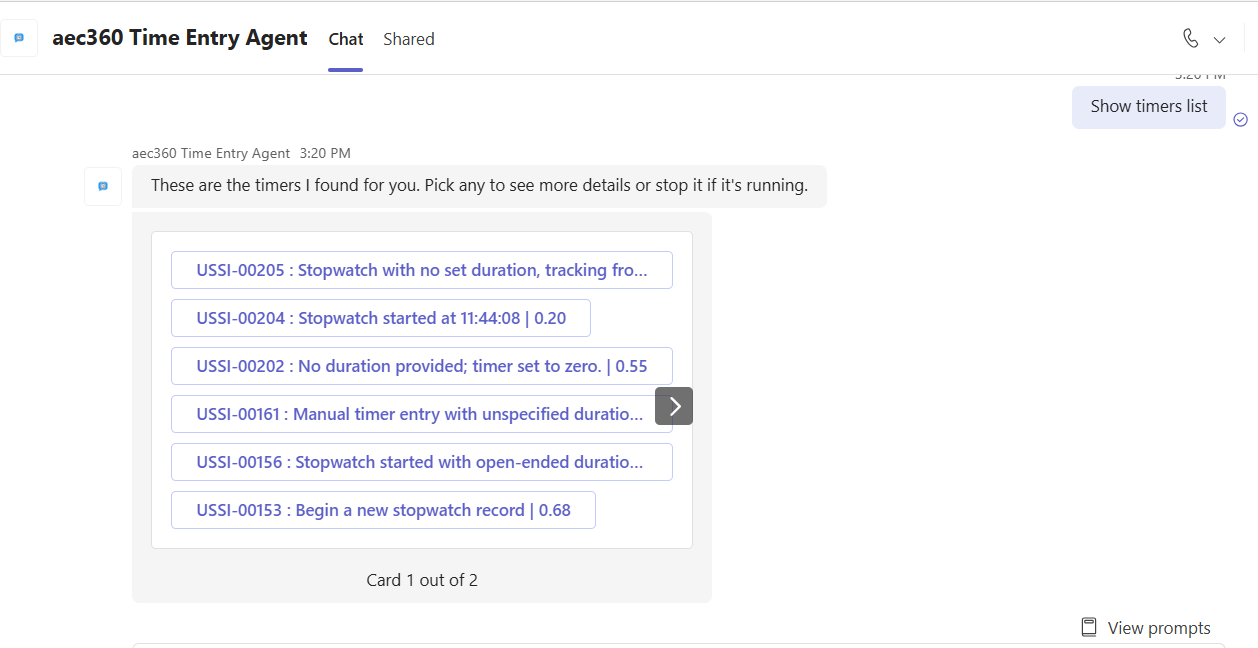Open USSI-00161 manual timer entry
Viewport: 1258px width, 648px height.
click(x=412, y=414)
